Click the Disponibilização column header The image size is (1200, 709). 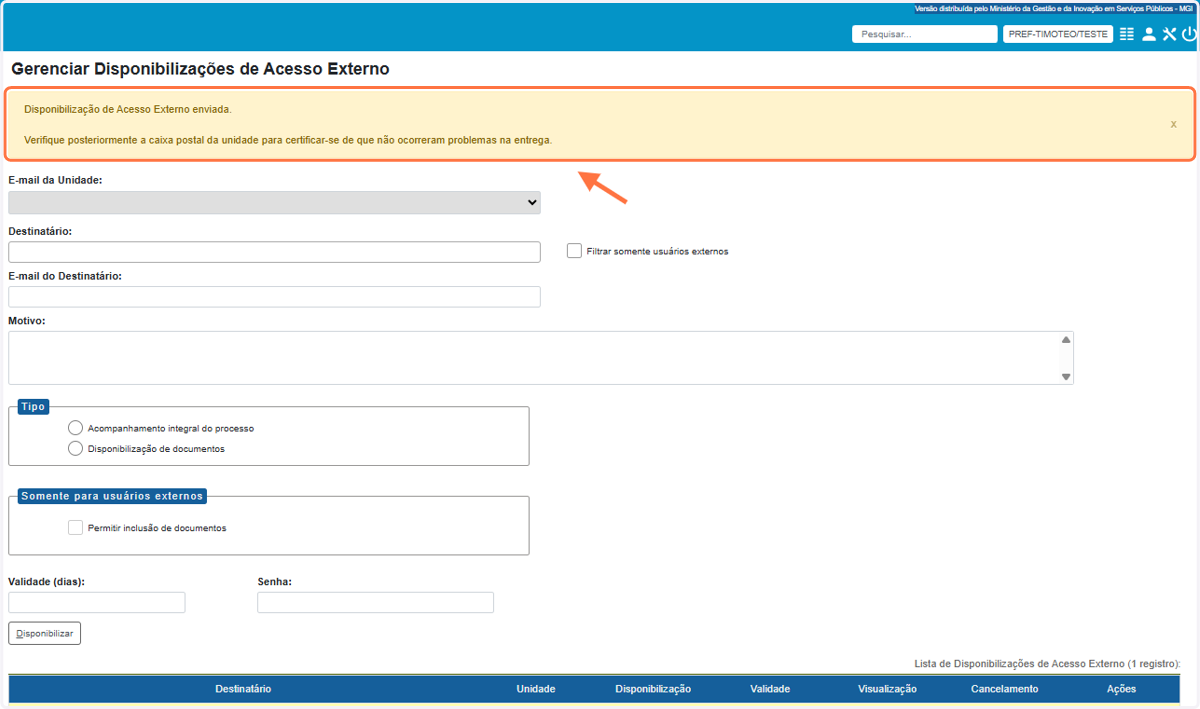pos(653,689)
